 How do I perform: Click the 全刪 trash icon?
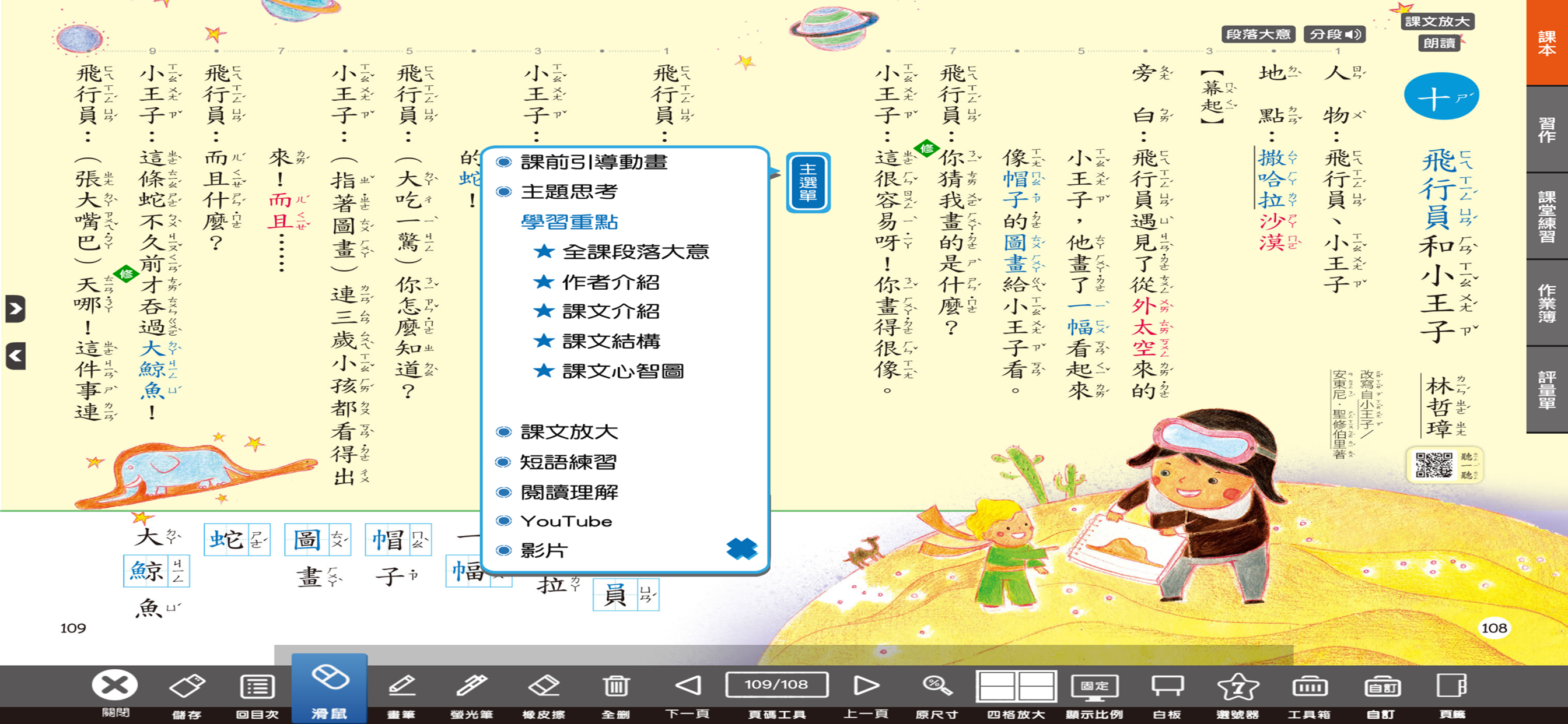pos(615,686)
